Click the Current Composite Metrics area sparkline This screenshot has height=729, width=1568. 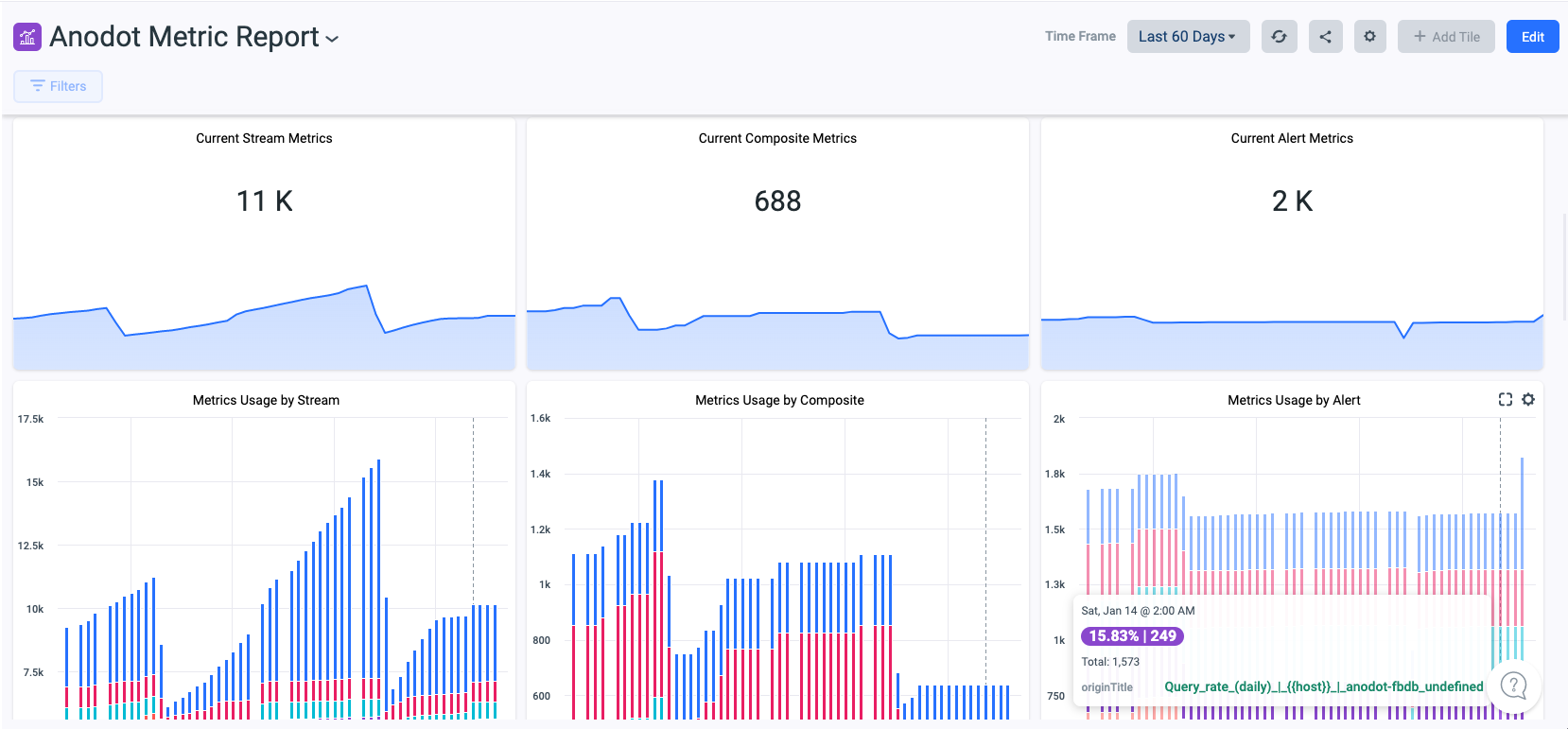click(777, 333)
